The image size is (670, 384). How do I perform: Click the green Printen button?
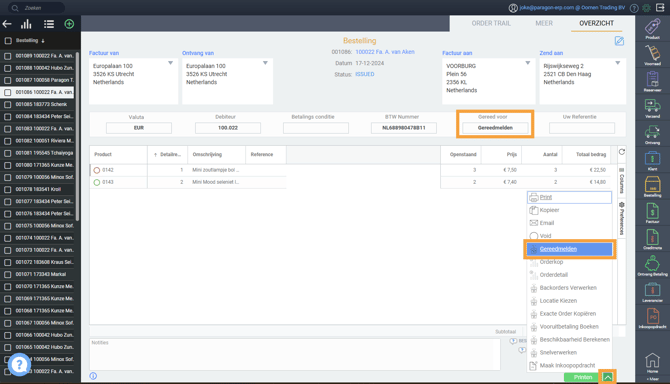coord(582,377)
